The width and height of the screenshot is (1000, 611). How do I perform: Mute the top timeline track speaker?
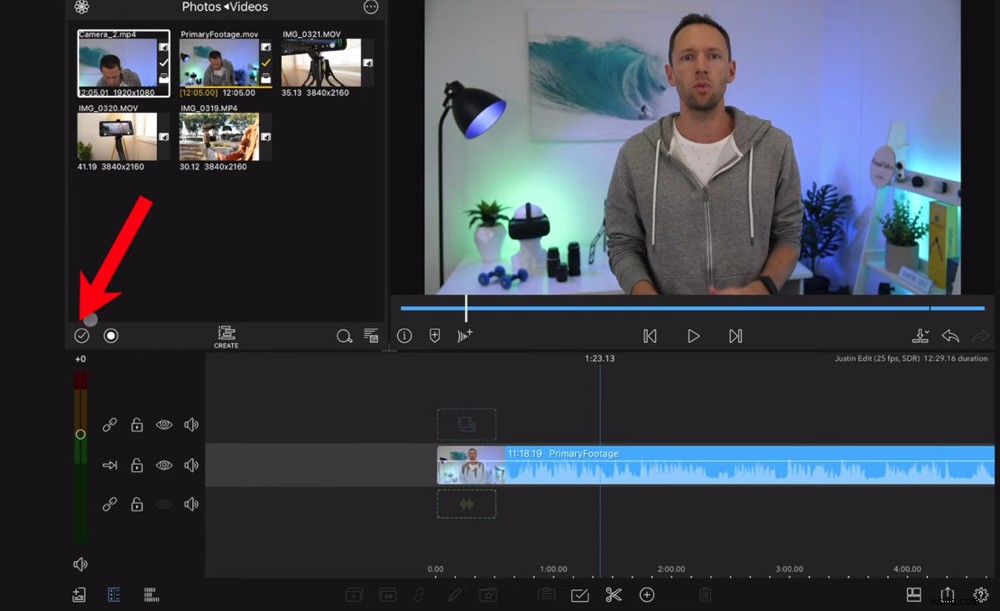click(x=191, y=424)
